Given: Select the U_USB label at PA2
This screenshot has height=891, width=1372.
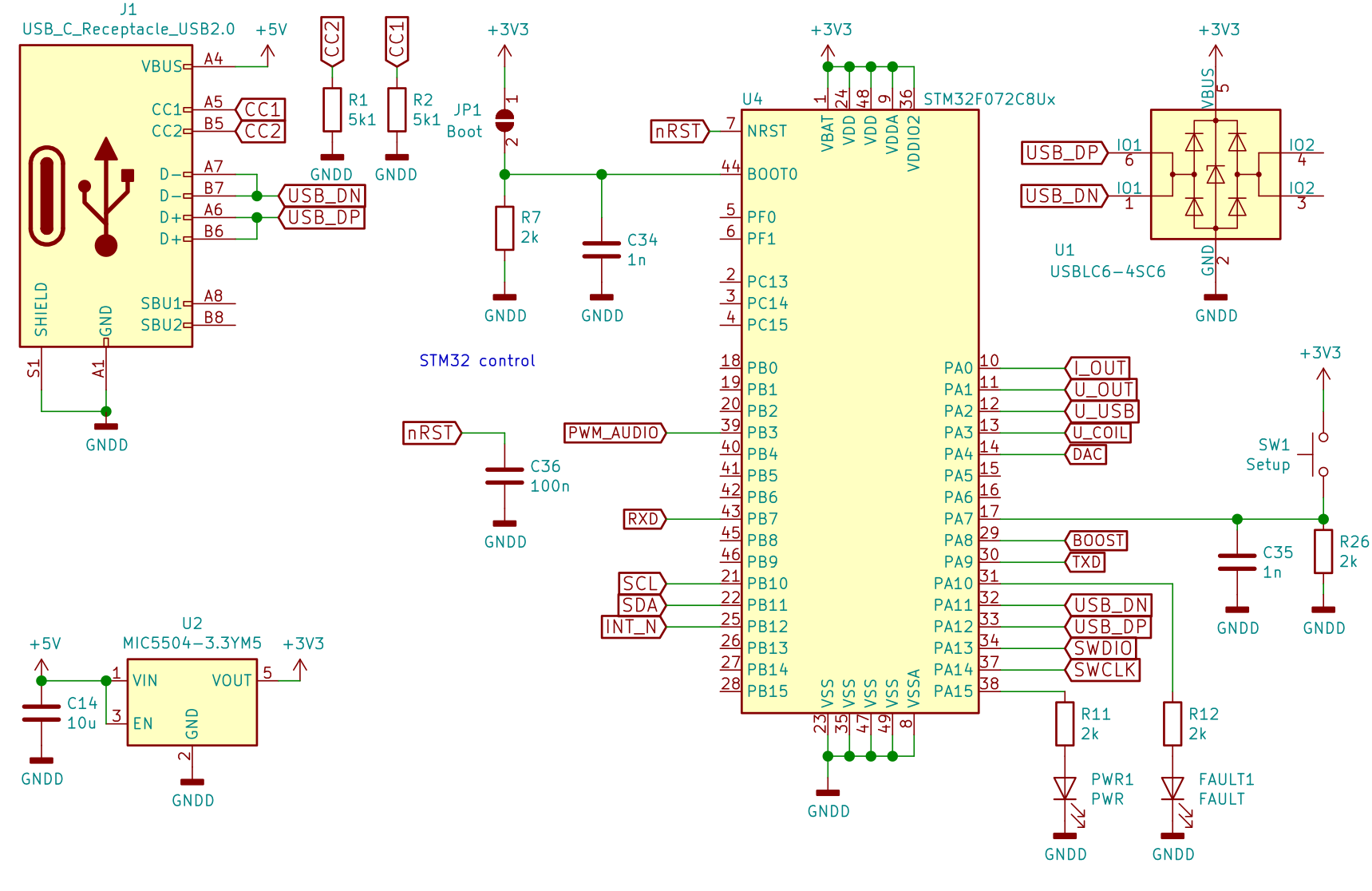Looking at the screenshot, I should pyautogui.click(x=1101, y=411).
